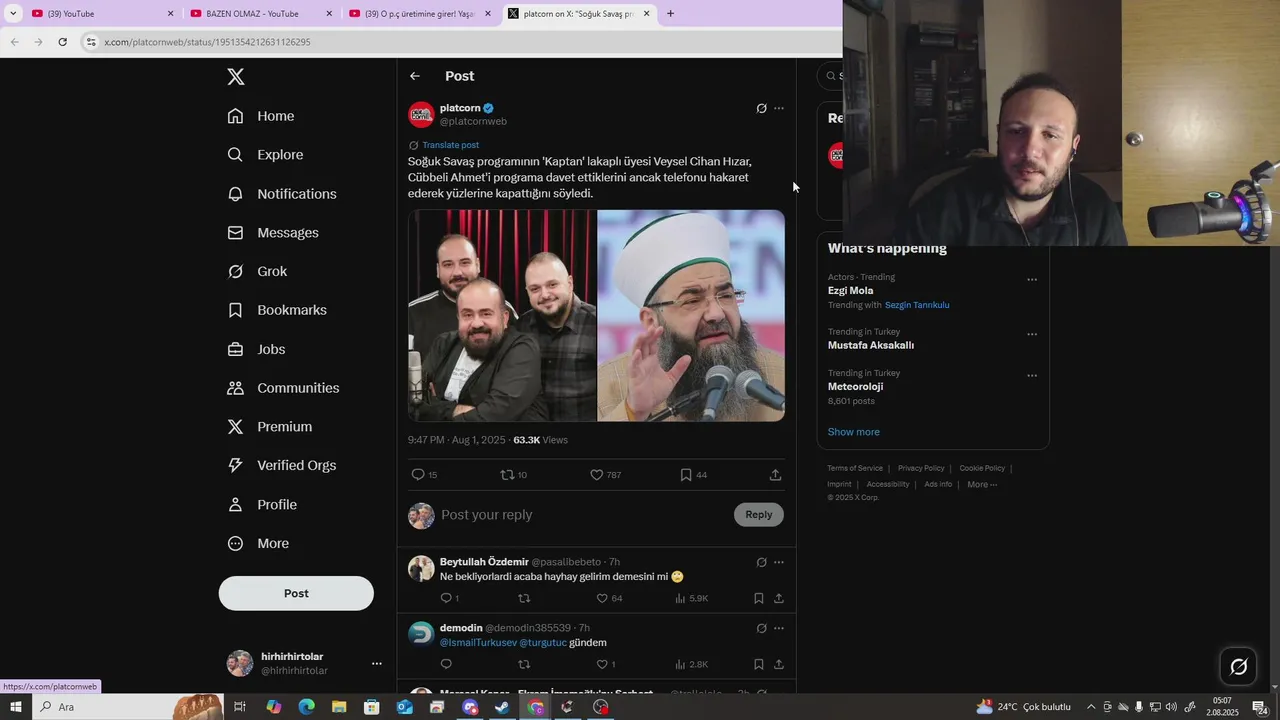Reply to Beytullah Özdemir's comment
This screenshot has height=720, width=1280.
(449, 598)
